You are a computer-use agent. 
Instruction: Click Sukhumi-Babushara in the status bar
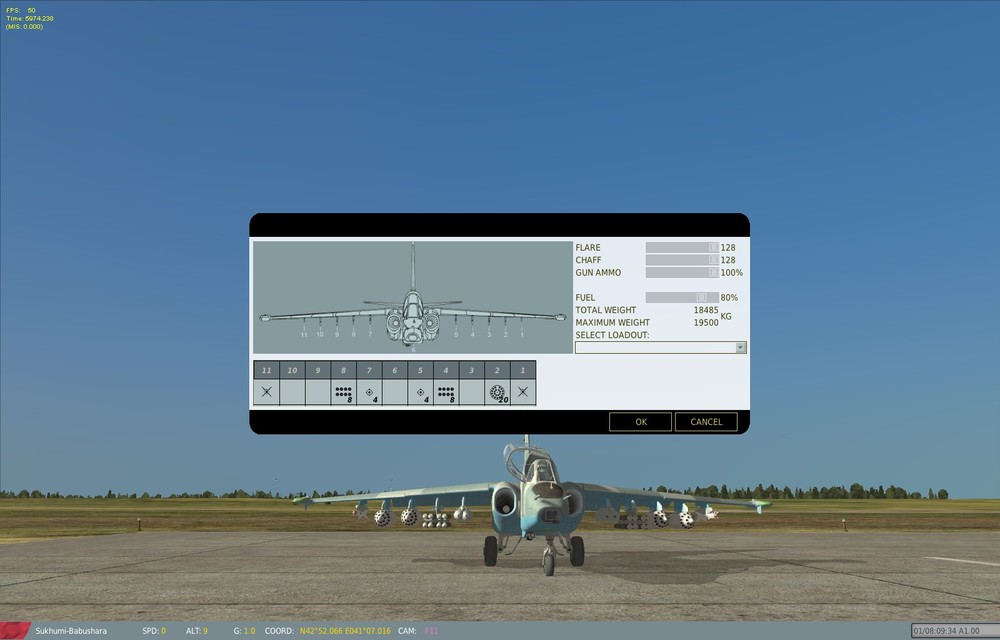coord(71,631)
